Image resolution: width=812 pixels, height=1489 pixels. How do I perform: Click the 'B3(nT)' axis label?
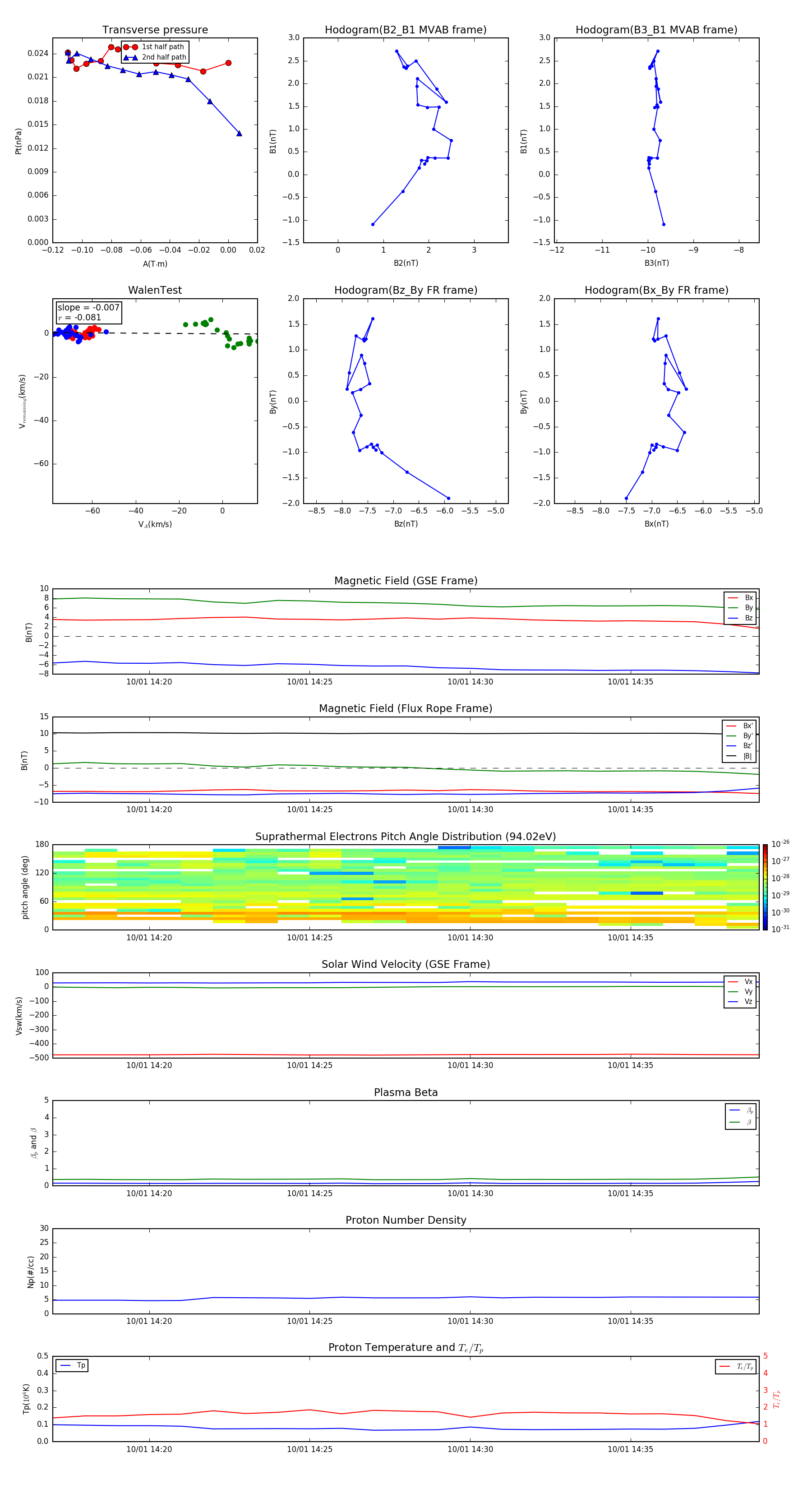point(656,263)
